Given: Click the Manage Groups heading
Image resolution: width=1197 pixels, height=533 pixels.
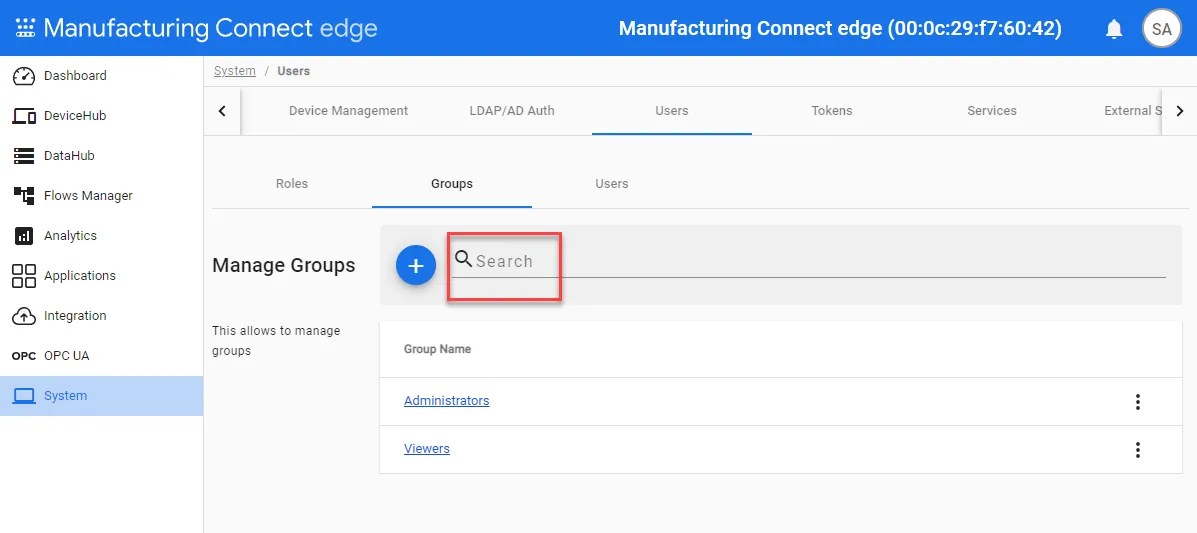Looking at the screenshot, I should [x=283, y=265].
